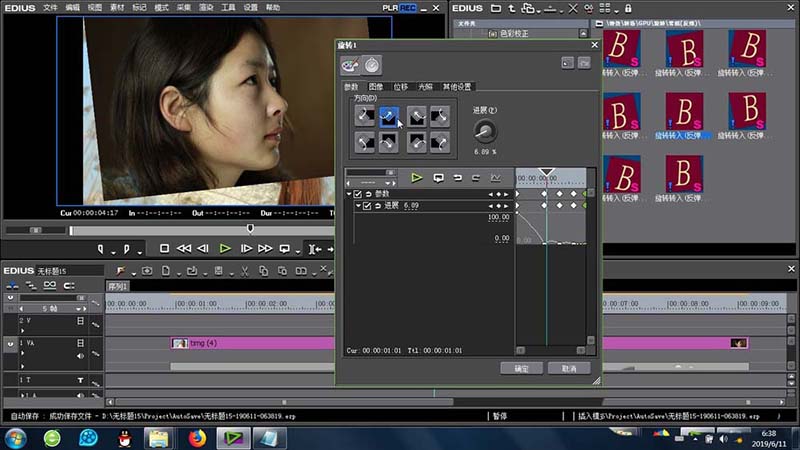
Task: Collapse the 进展 keyframe row
Action: tap(358, 206)
